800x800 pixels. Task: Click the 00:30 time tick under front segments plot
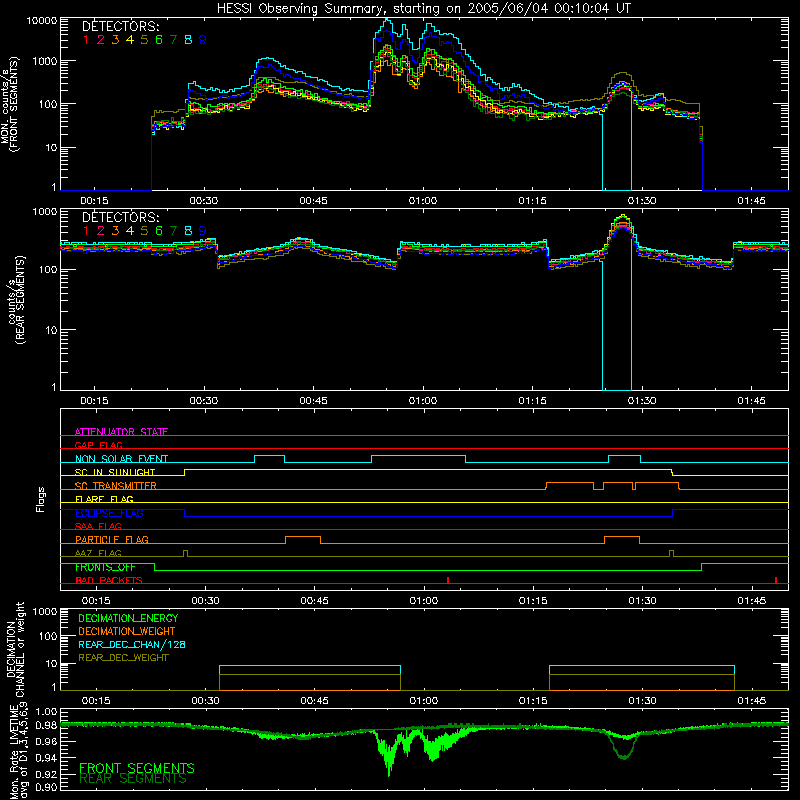click(204, 201)
